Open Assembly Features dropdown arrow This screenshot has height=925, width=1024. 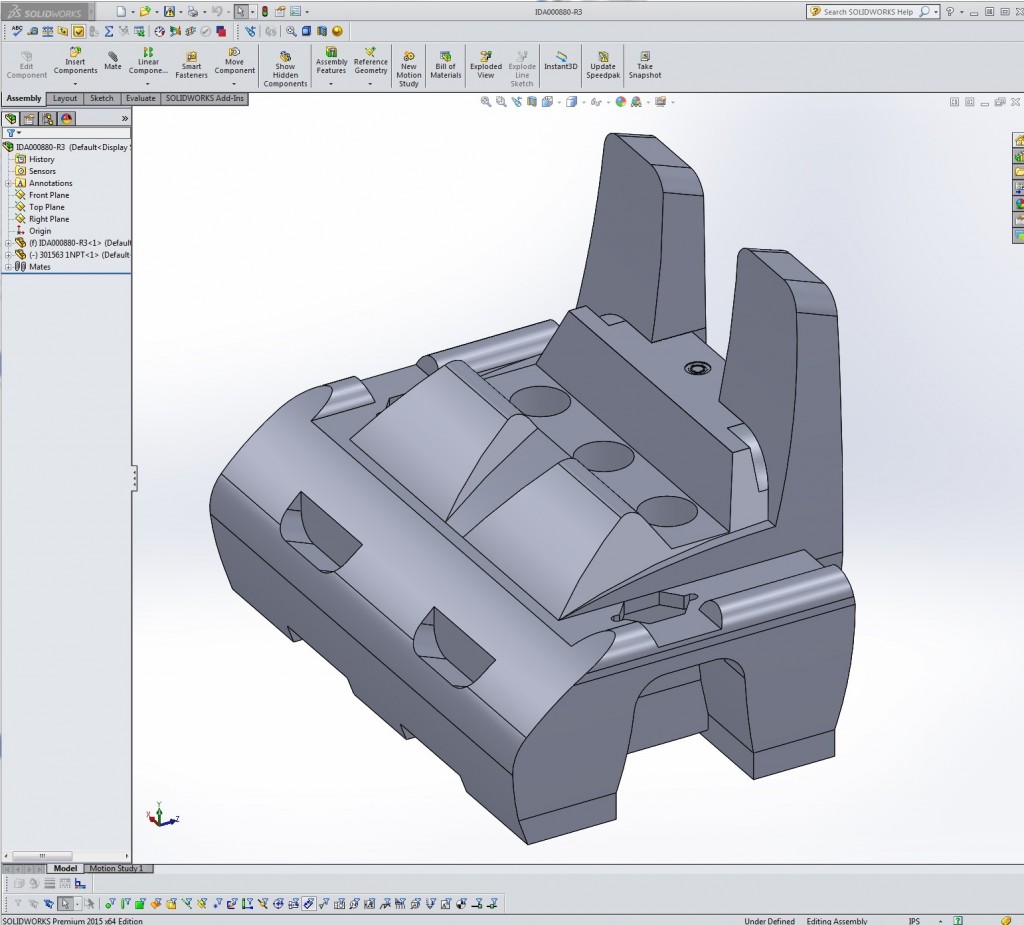tap(331, 84)
